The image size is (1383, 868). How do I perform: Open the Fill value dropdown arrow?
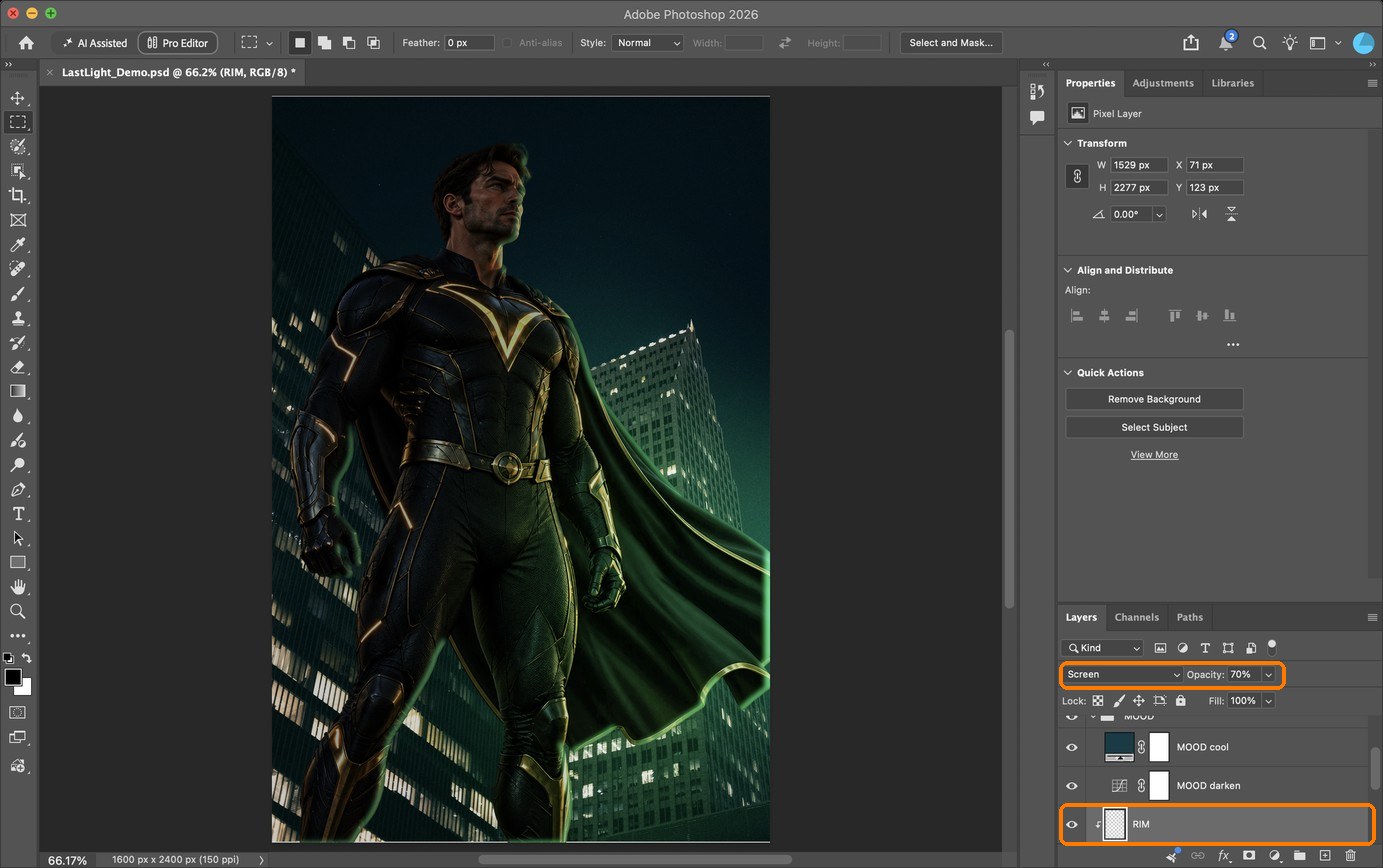click(1268, 701)
